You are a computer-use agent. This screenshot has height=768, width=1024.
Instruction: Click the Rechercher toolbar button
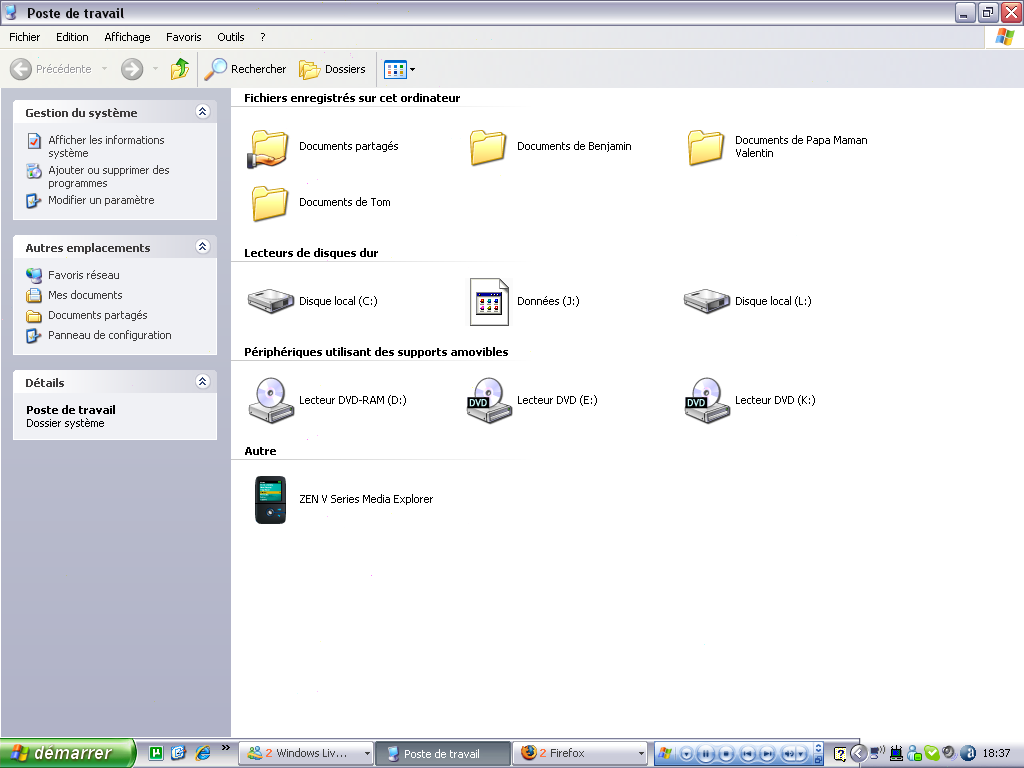(x=246, y=69)
